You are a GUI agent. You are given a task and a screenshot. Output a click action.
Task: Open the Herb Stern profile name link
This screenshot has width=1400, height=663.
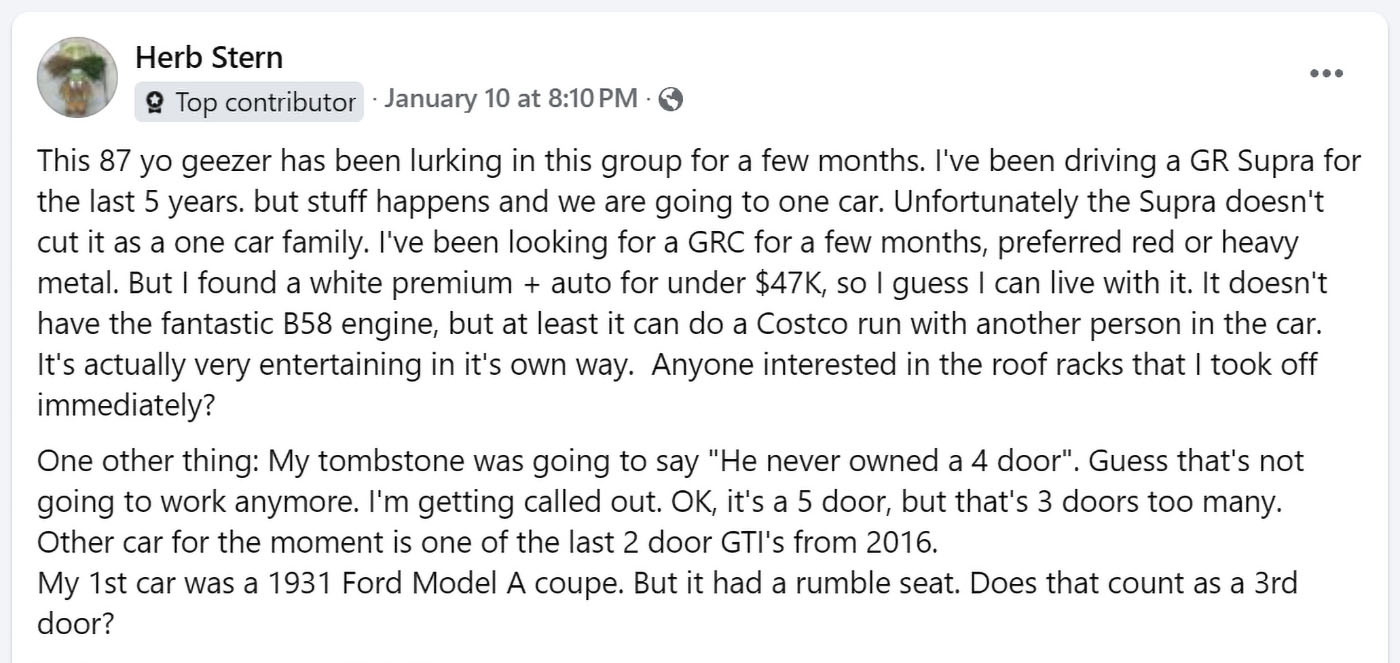point(208,58)
